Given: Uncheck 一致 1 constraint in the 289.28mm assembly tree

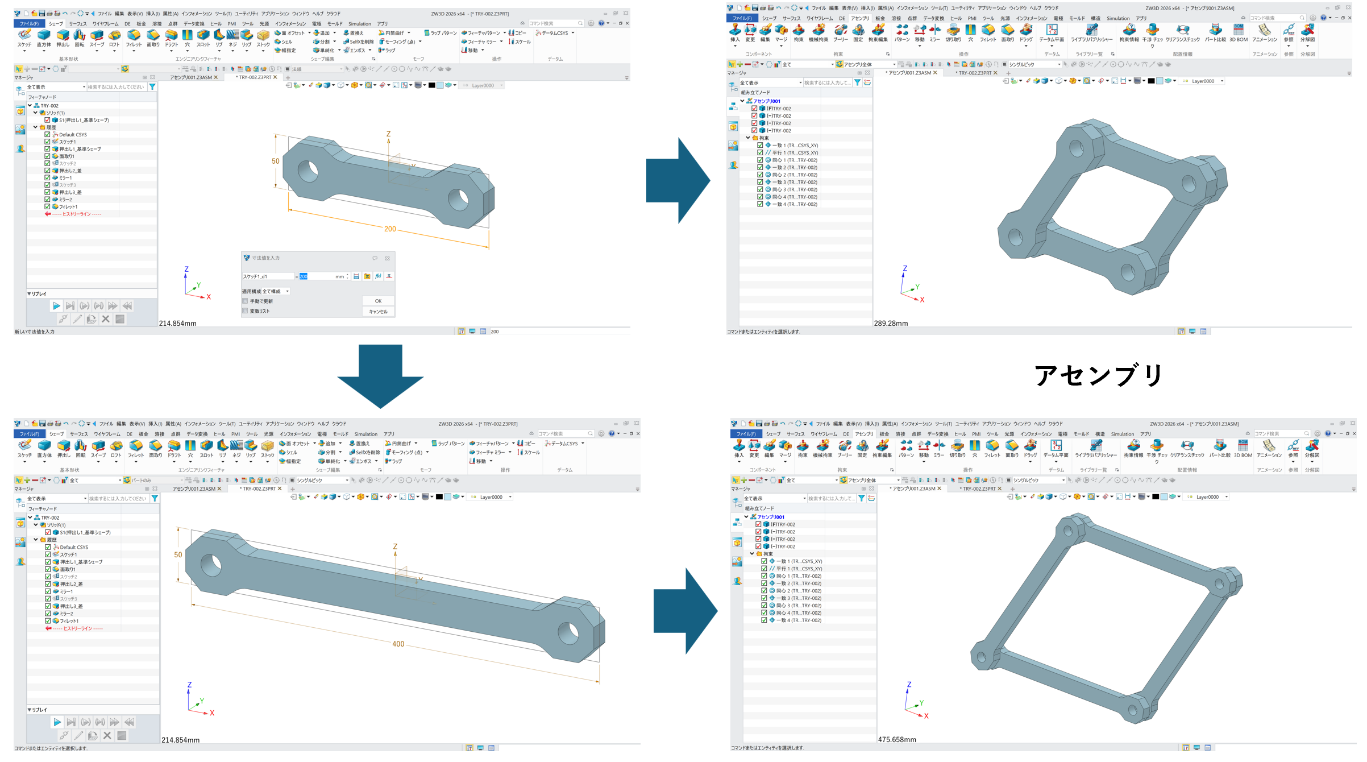Looking at the screenshot, I should point(761,145).
